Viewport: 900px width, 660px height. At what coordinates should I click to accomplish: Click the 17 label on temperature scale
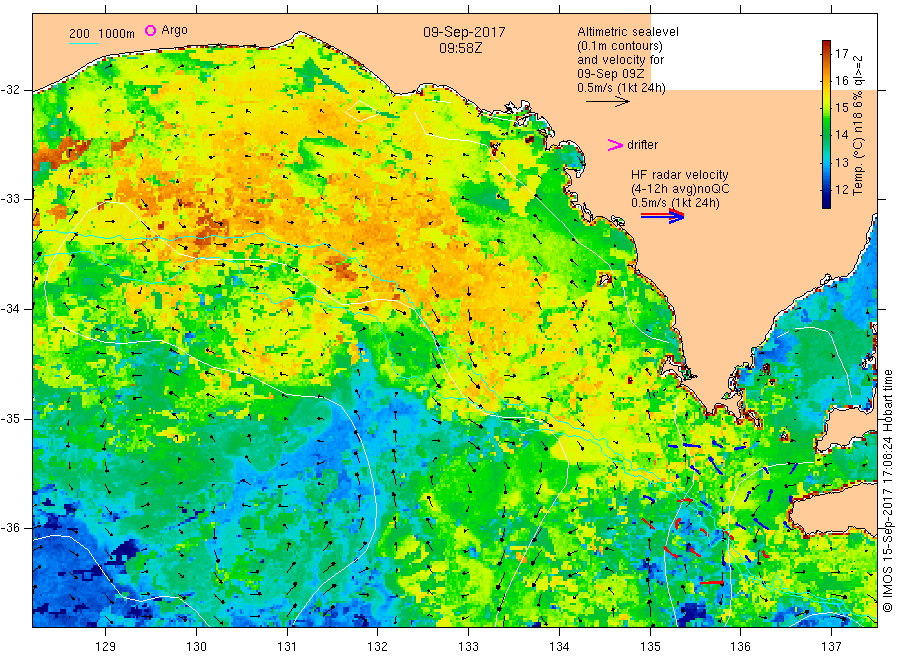point(841,53)
